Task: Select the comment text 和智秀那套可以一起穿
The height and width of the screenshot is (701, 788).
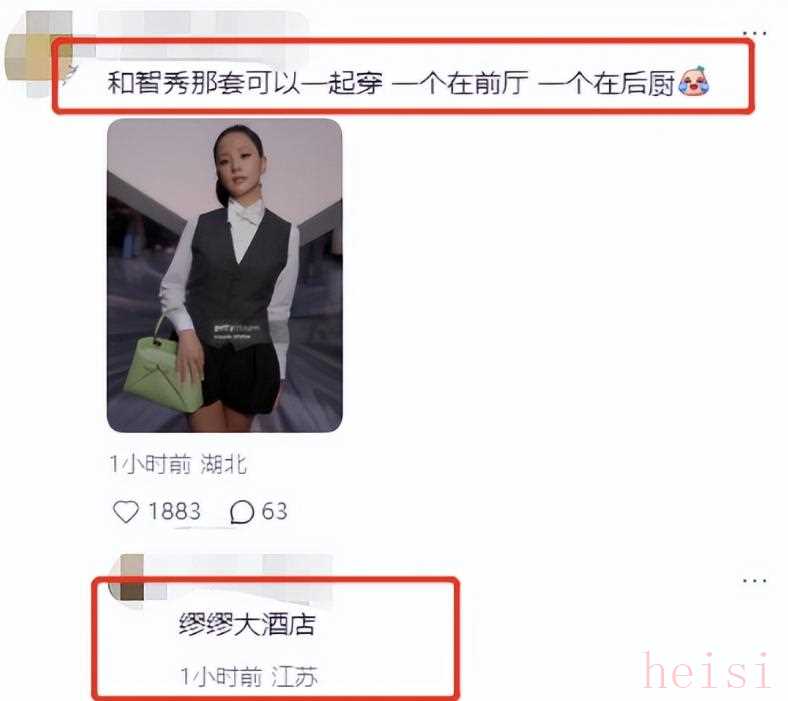Action: [245, 82]
